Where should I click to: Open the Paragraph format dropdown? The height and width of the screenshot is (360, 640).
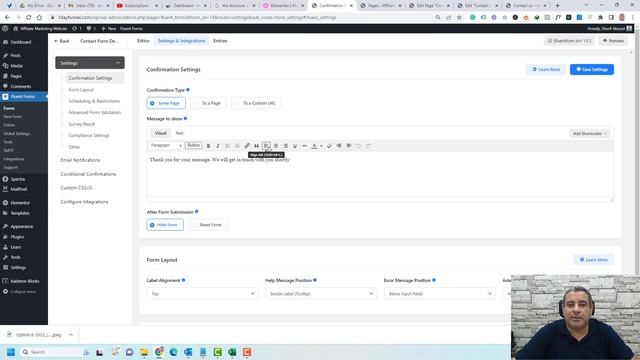point(166,145)
